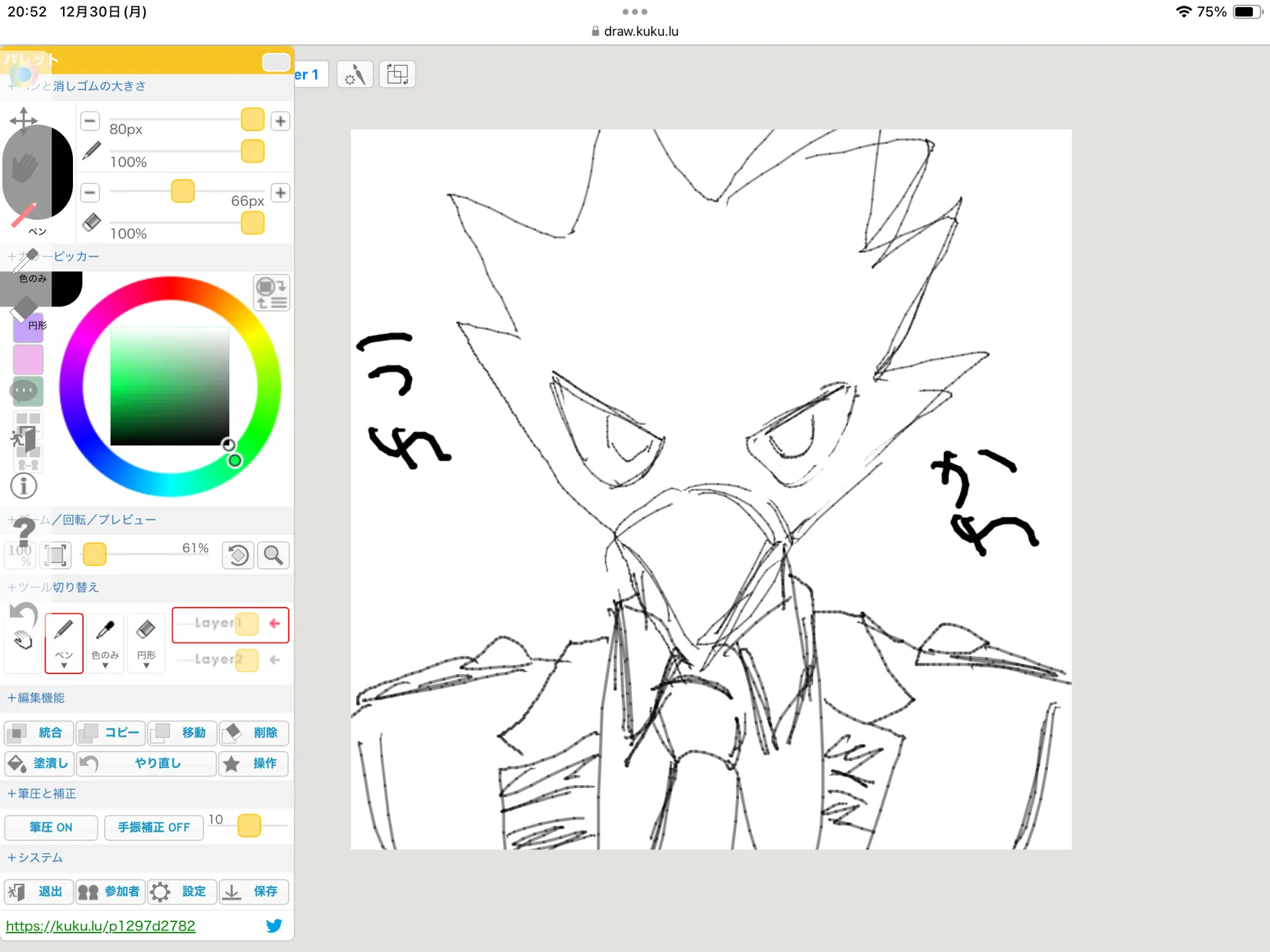Click the undo arrow overlay icon
The height and width of the screenshot is (952, 1270).
click(x=24, y=614)
